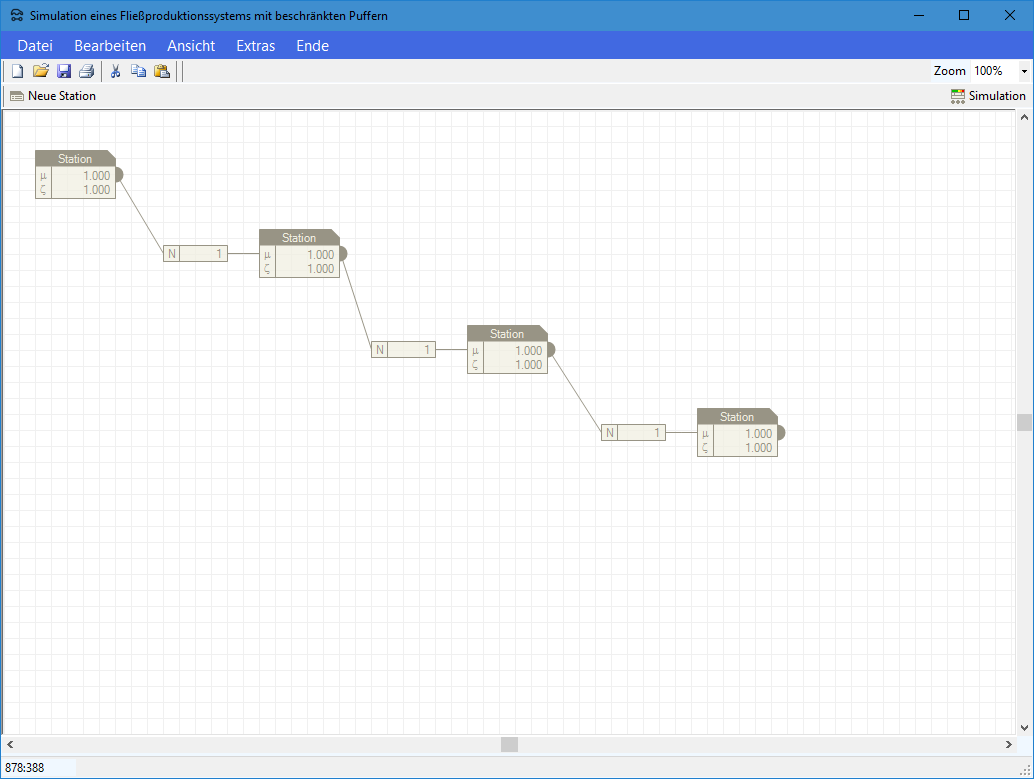The width and height of the screenshot is (1034, 779).
Task: Start the Simulation from the toolbar
Action: 988,96
